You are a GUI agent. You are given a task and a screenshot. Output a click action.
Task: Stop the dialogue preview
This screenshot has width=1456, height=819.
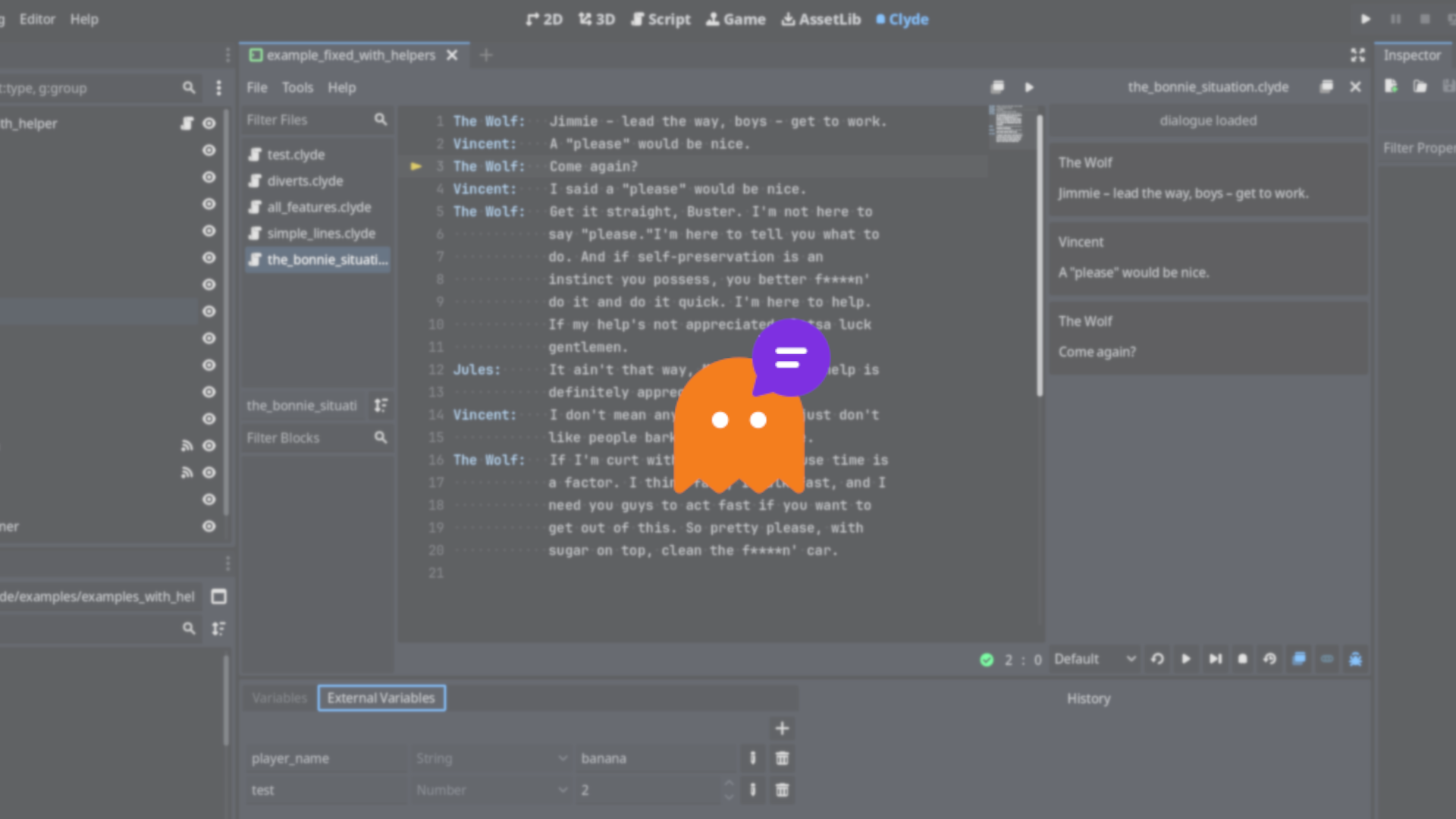(1242, 659)
